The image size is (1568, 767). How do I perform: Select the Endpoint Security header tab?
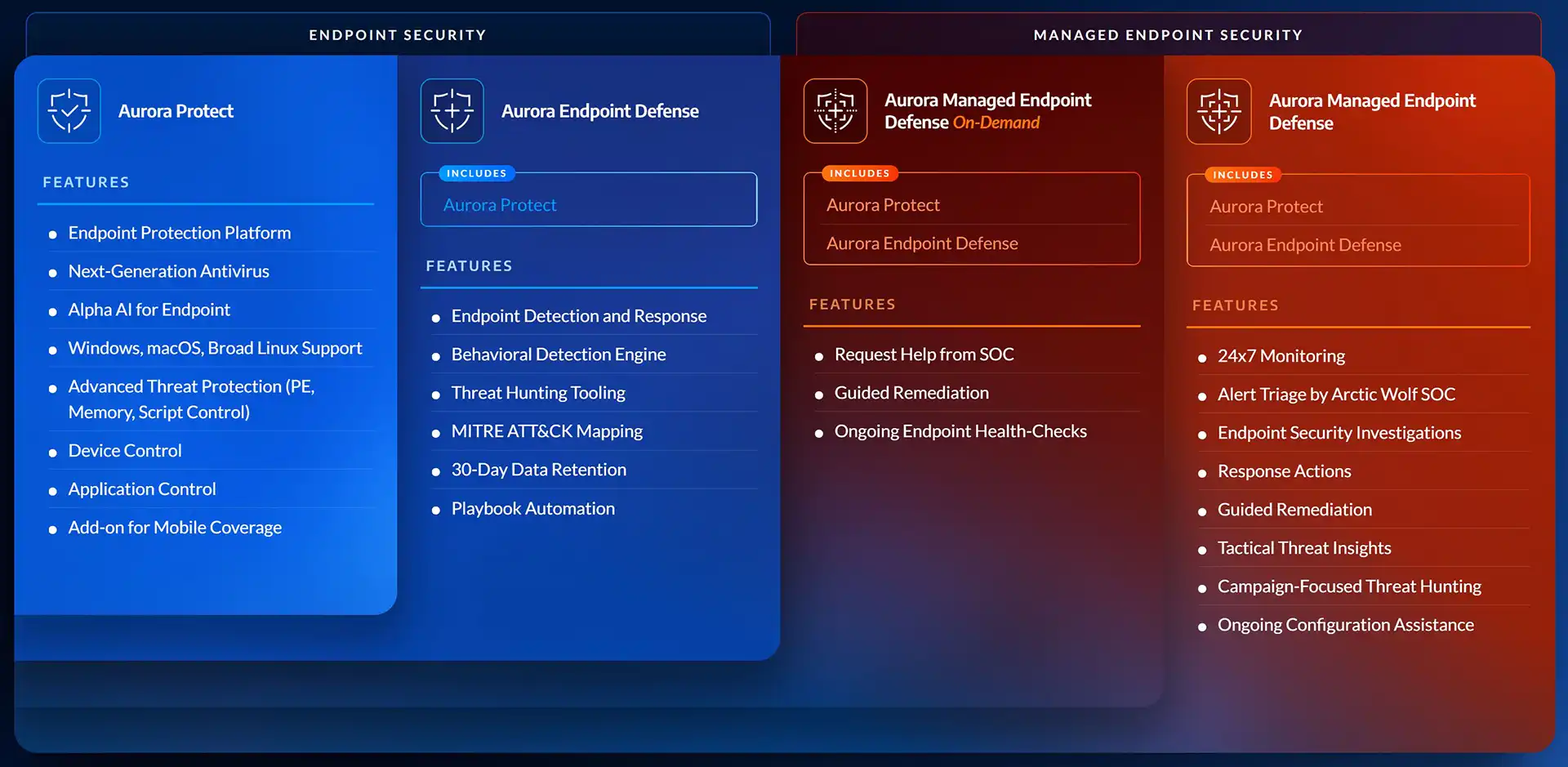click(x=397, y=35)
